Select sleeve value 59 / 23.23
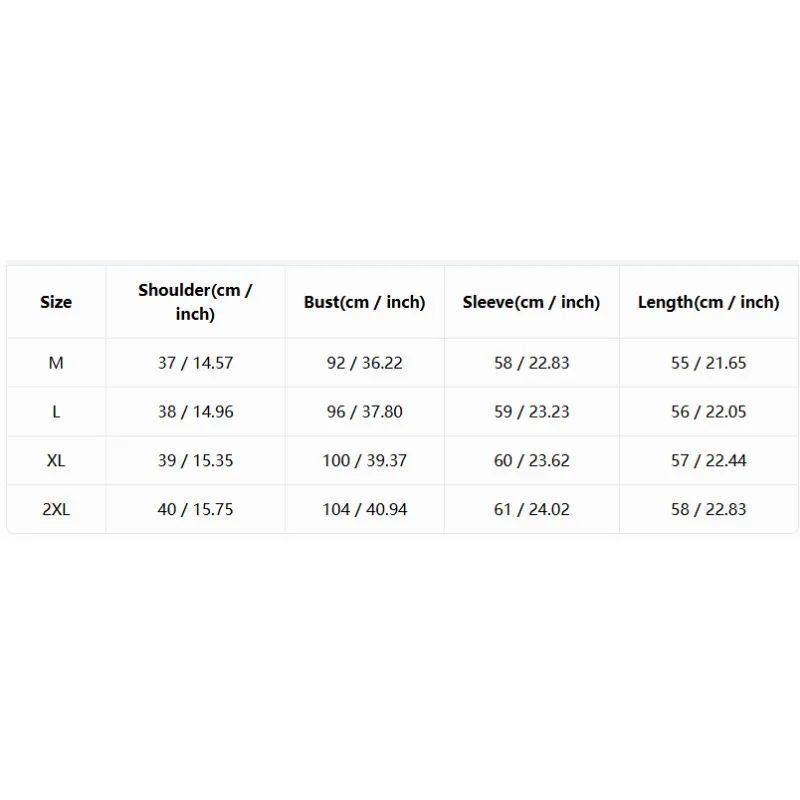This screenshot has width=800, height=800. (x=531, y=412)
